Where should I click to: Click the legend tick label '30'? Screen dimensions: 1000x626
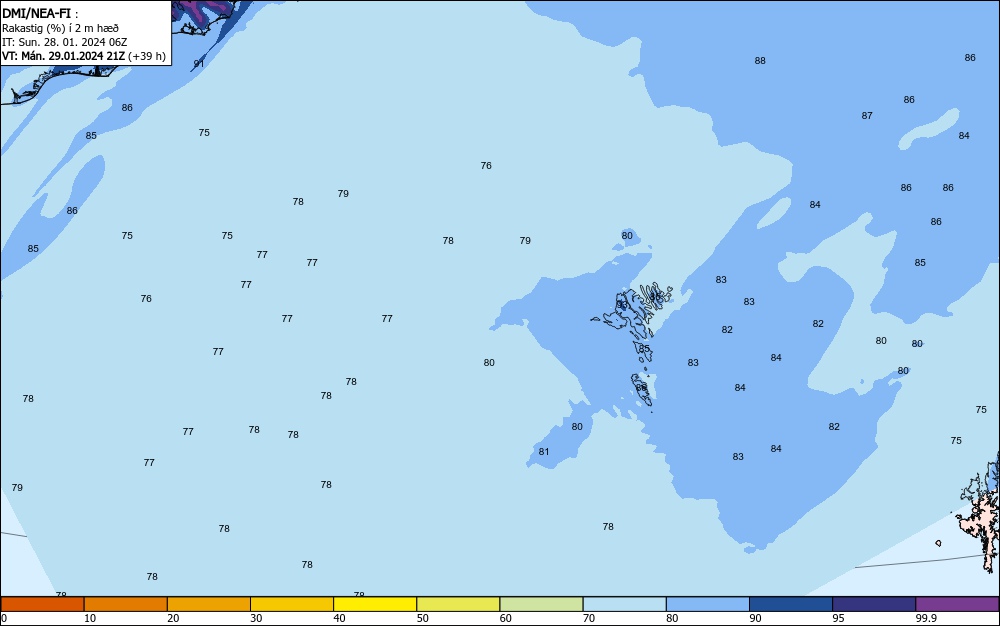tap(256, 618)
